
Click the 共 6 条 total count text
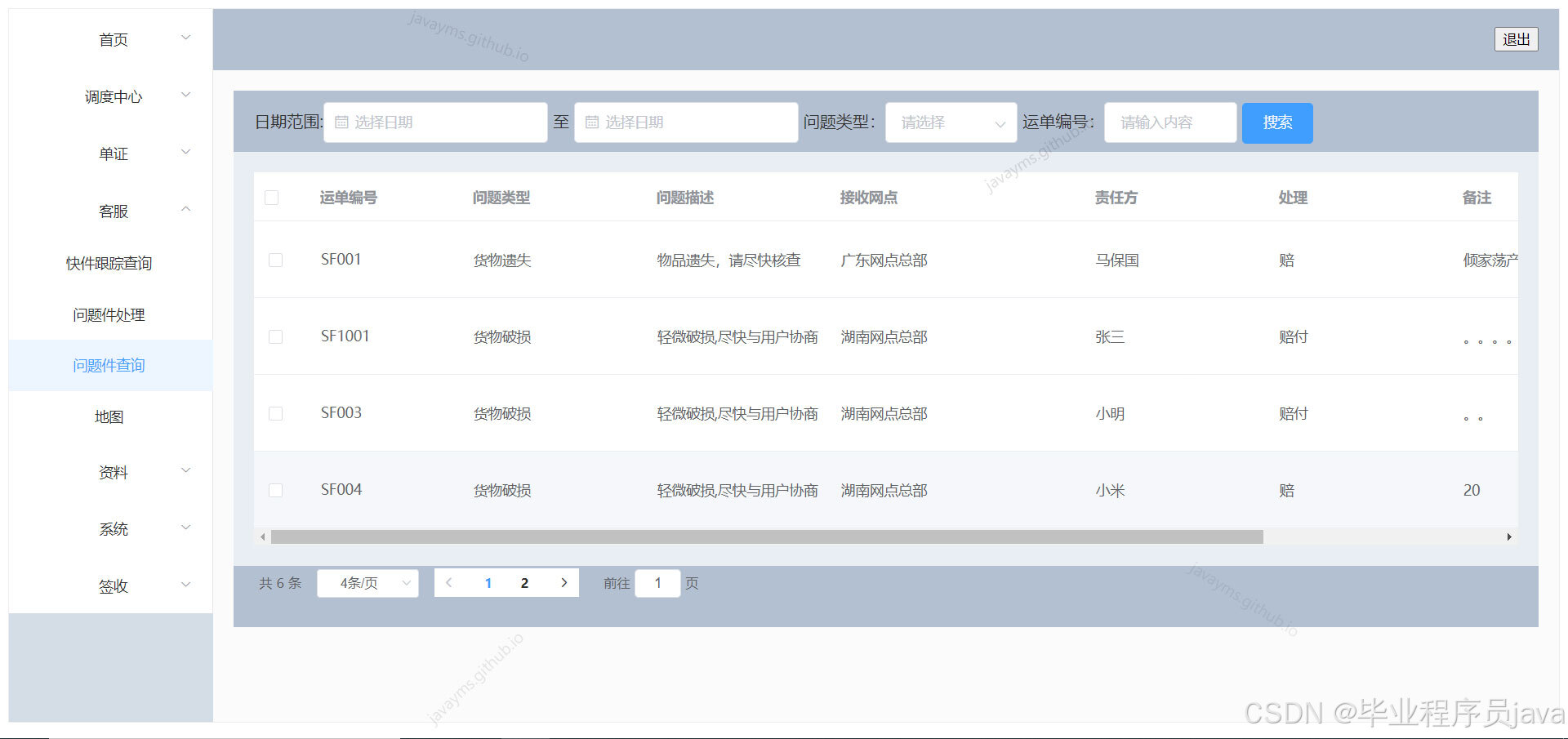[x=280, y=583]
